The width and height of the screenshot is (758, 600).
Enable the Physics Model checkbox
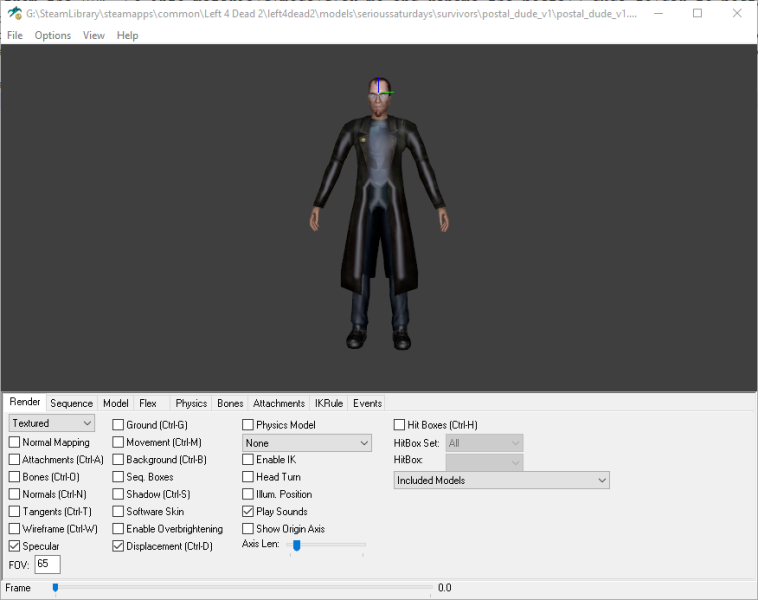click(248, 425)
